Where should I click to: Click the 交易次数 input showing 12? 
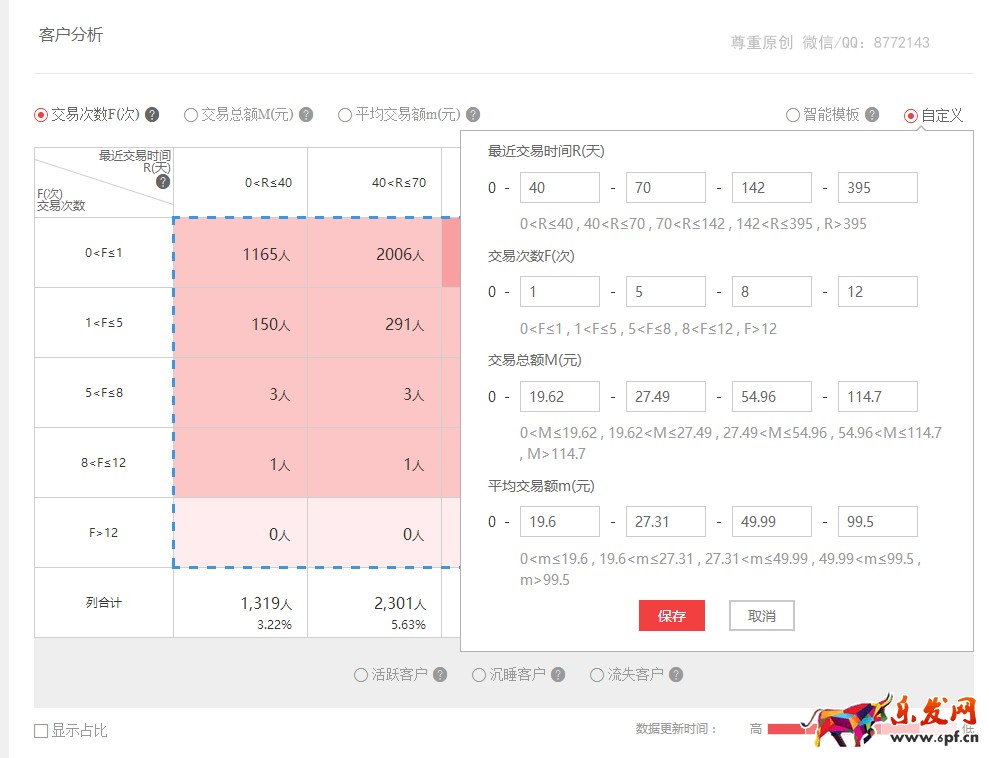pyautogui.click(x=877, y=292)
